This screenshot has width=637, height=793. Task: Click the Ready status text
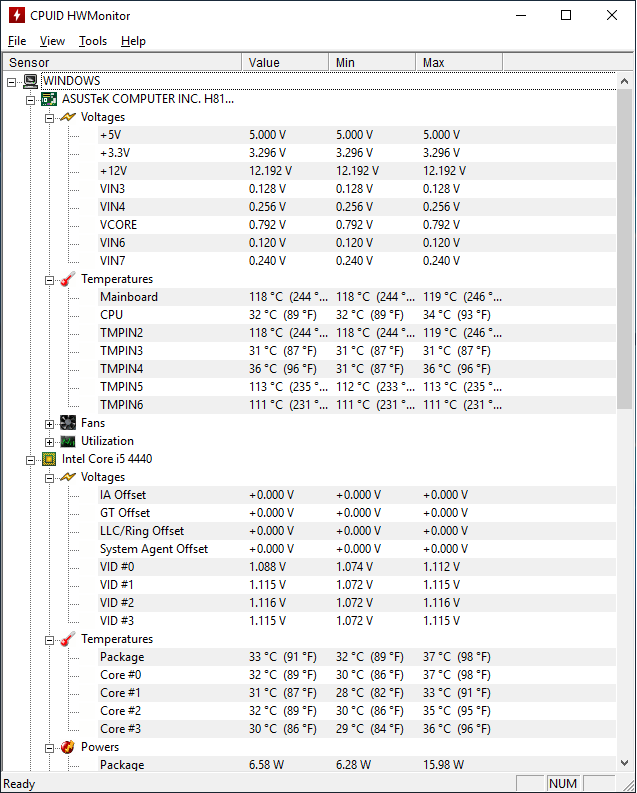pos(19,784)
